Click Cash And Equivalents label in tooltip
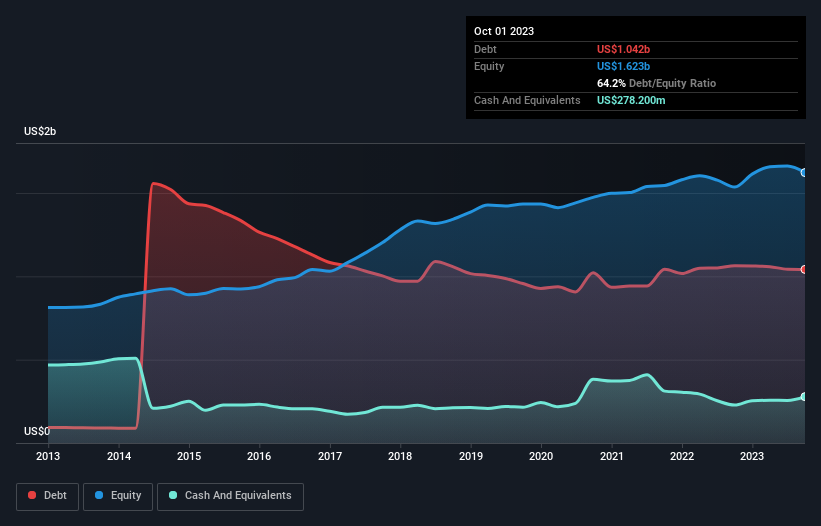 (527, 100)
